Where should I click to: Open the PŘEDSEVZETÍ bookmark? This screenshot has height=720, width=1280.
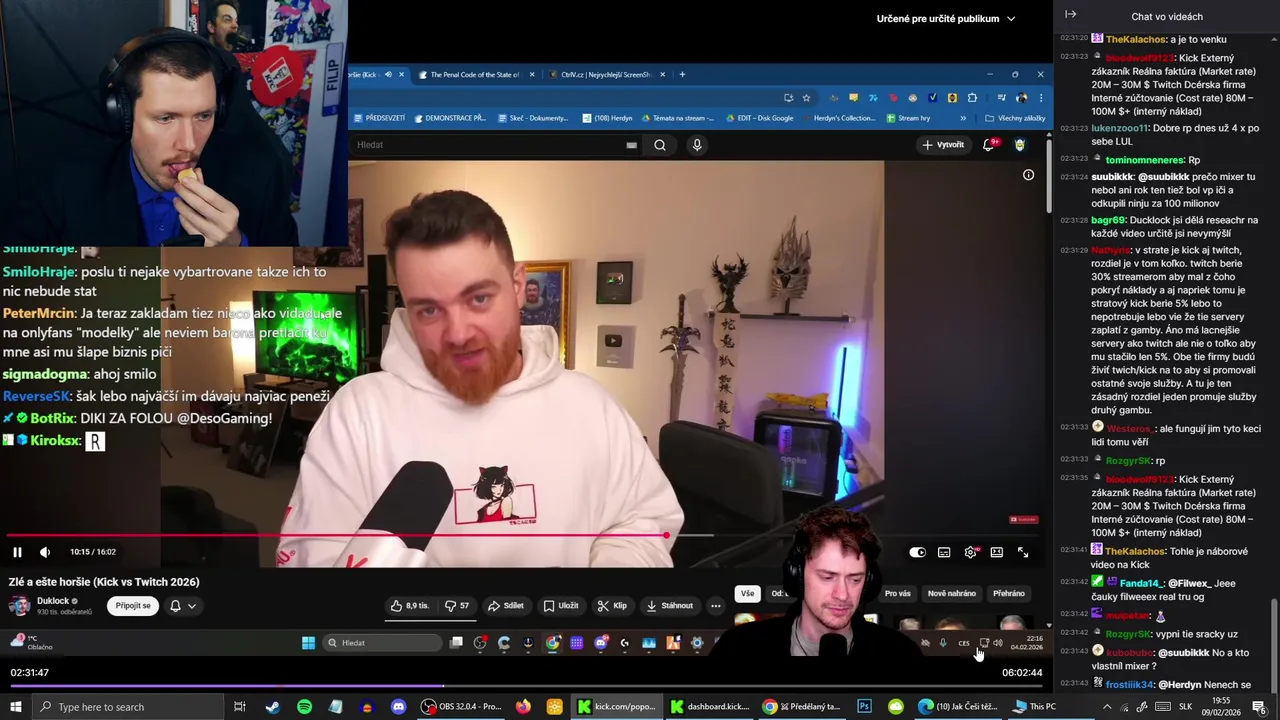coord(379,118)
